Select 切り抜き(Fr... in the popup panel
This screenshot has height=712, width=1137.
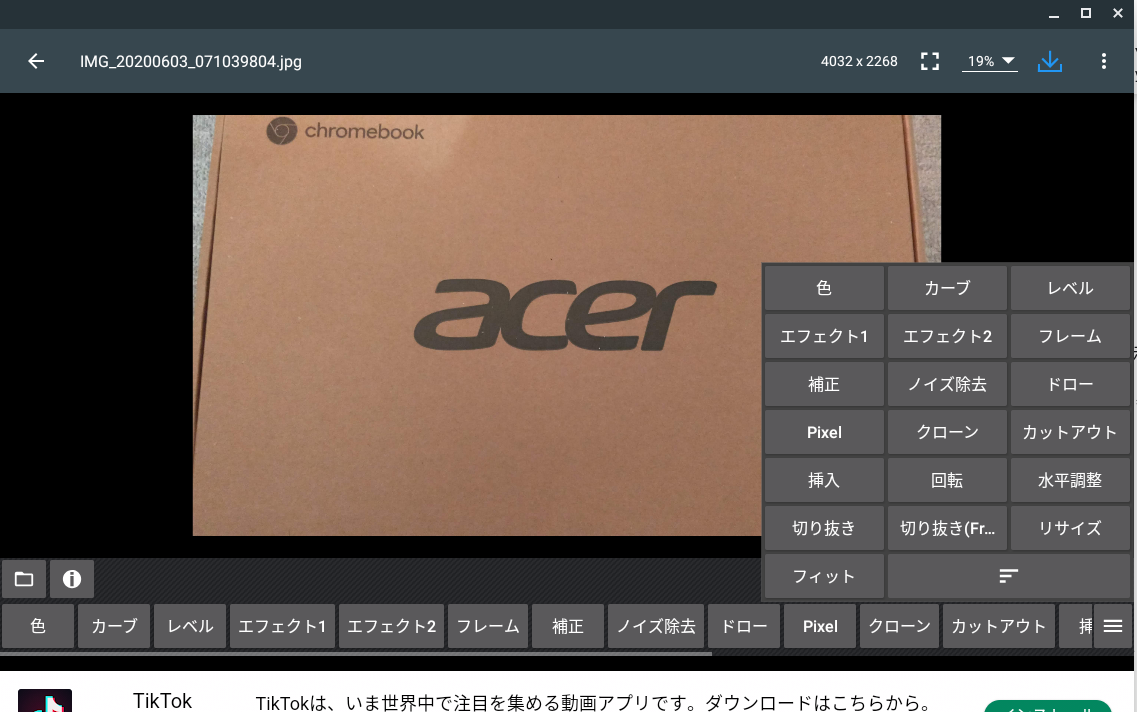[947, 528]
